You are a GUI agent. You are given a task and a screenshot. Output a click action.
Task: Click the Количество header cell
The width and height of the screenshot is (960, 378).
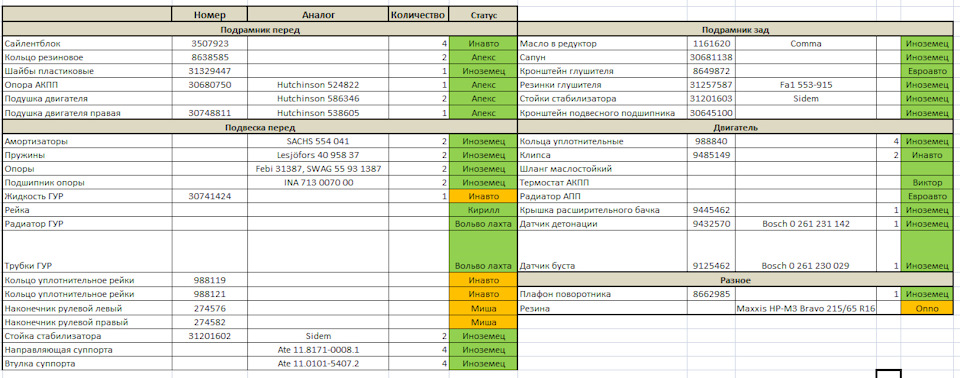pyautogui.click(x=419, y=15)
